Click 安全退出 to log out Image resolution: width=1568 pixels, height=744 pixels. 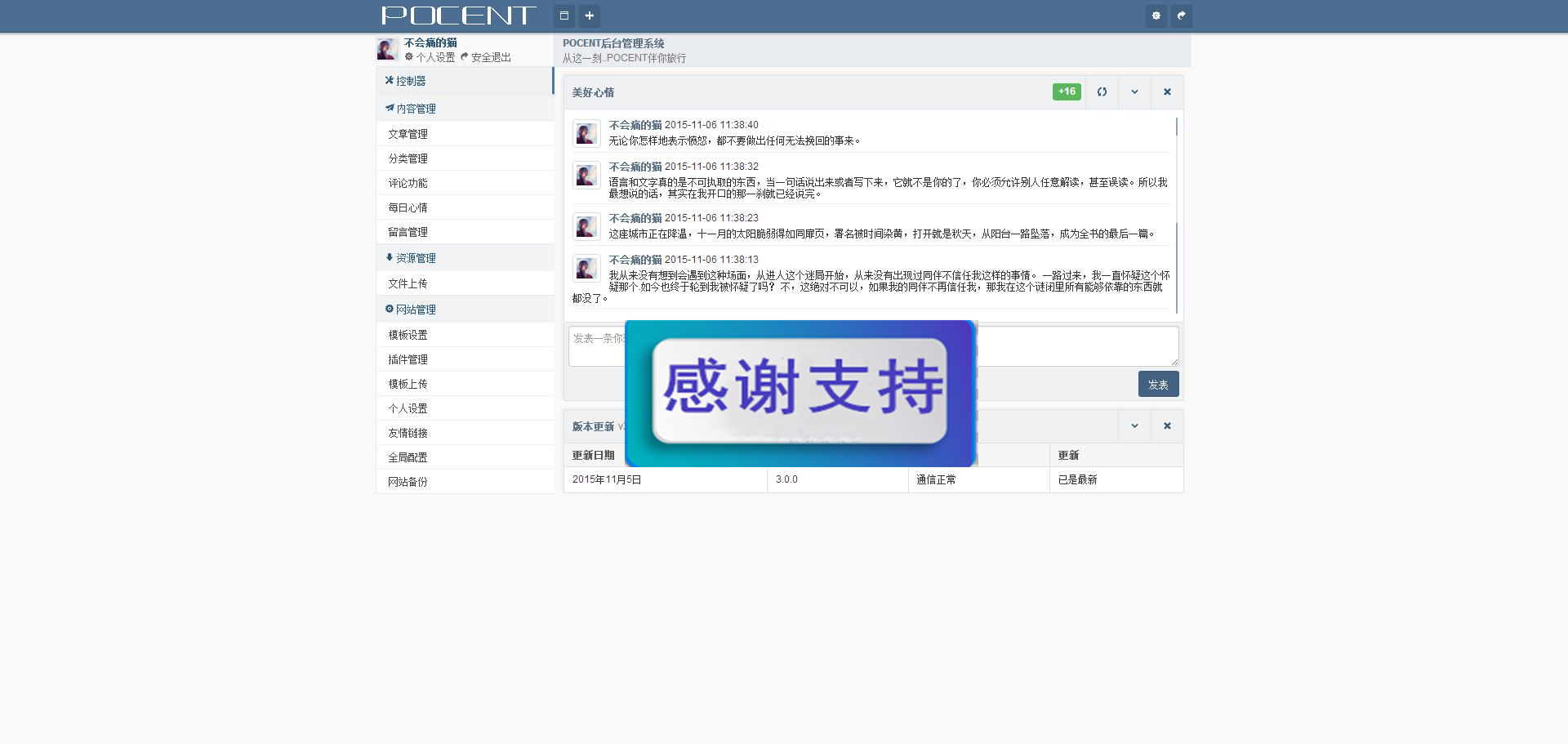pyautogui.click(x=486, y=57)
